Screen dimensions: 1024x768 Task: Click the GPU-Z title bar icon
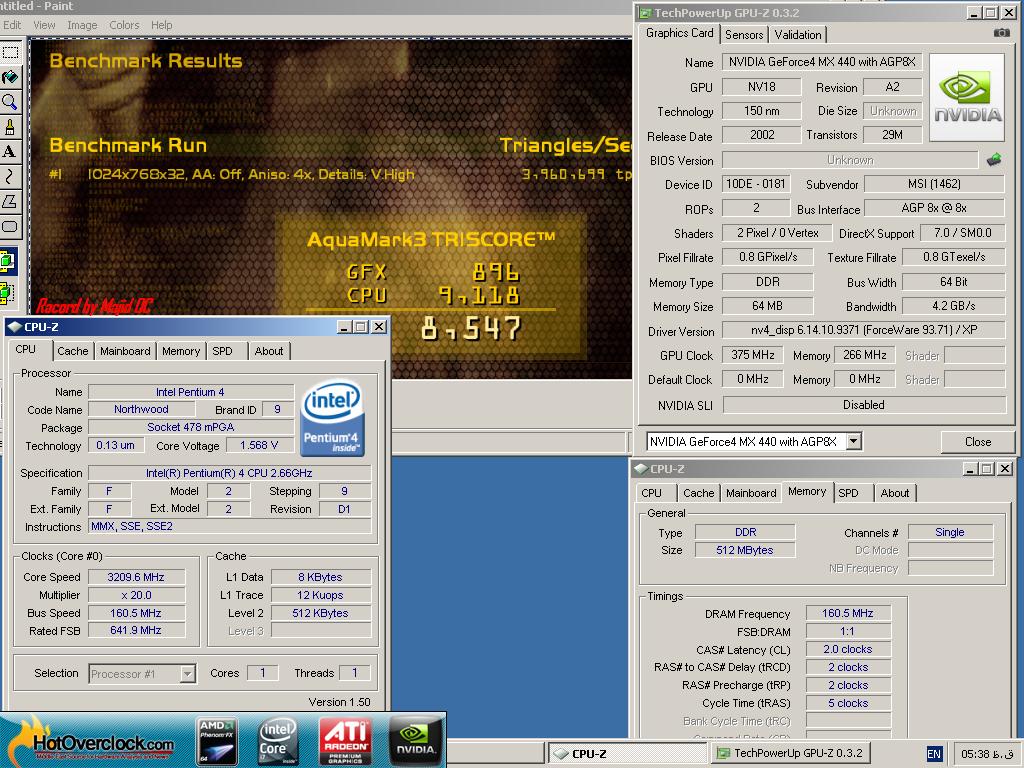point(645,13)
